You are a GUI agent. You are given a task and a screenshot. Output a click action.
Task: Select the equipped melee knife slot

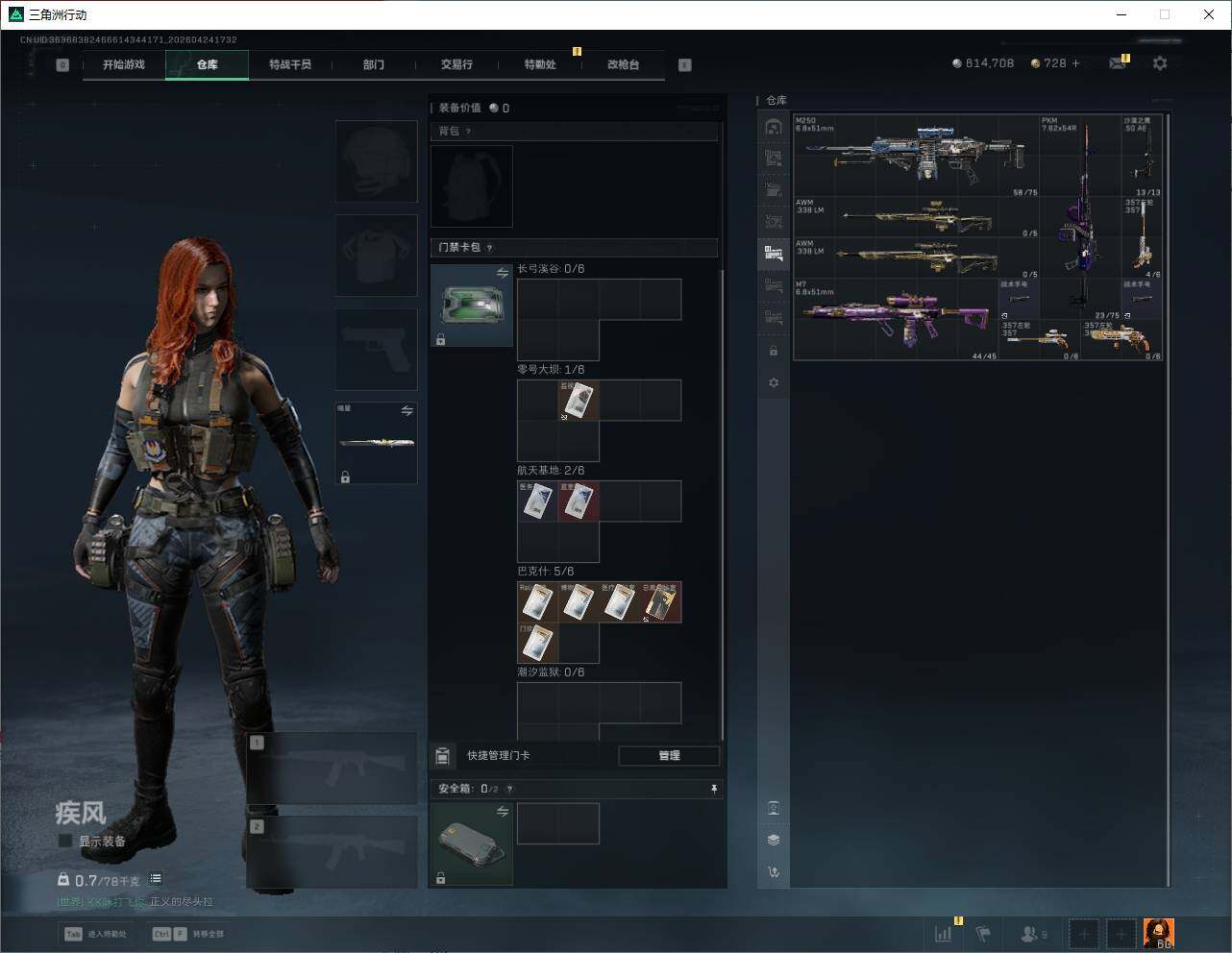coord(377,443)
